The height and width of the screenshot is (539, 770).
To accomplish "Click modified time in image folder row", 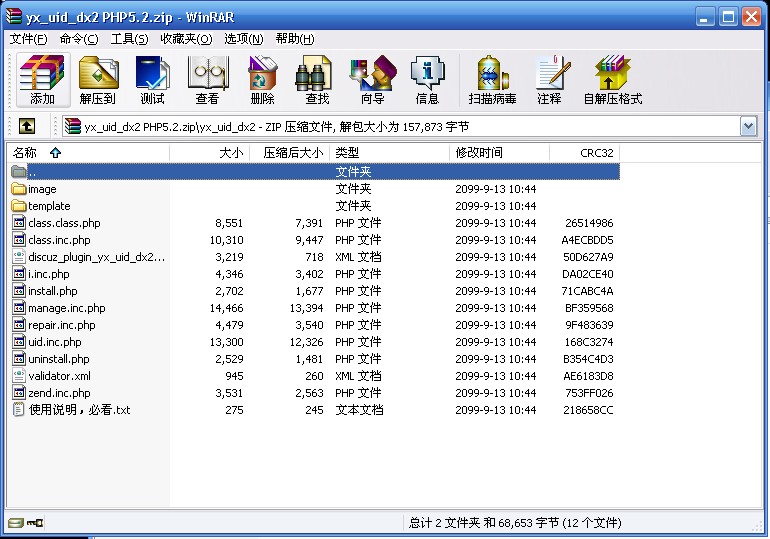I will (x=495, y=189).
